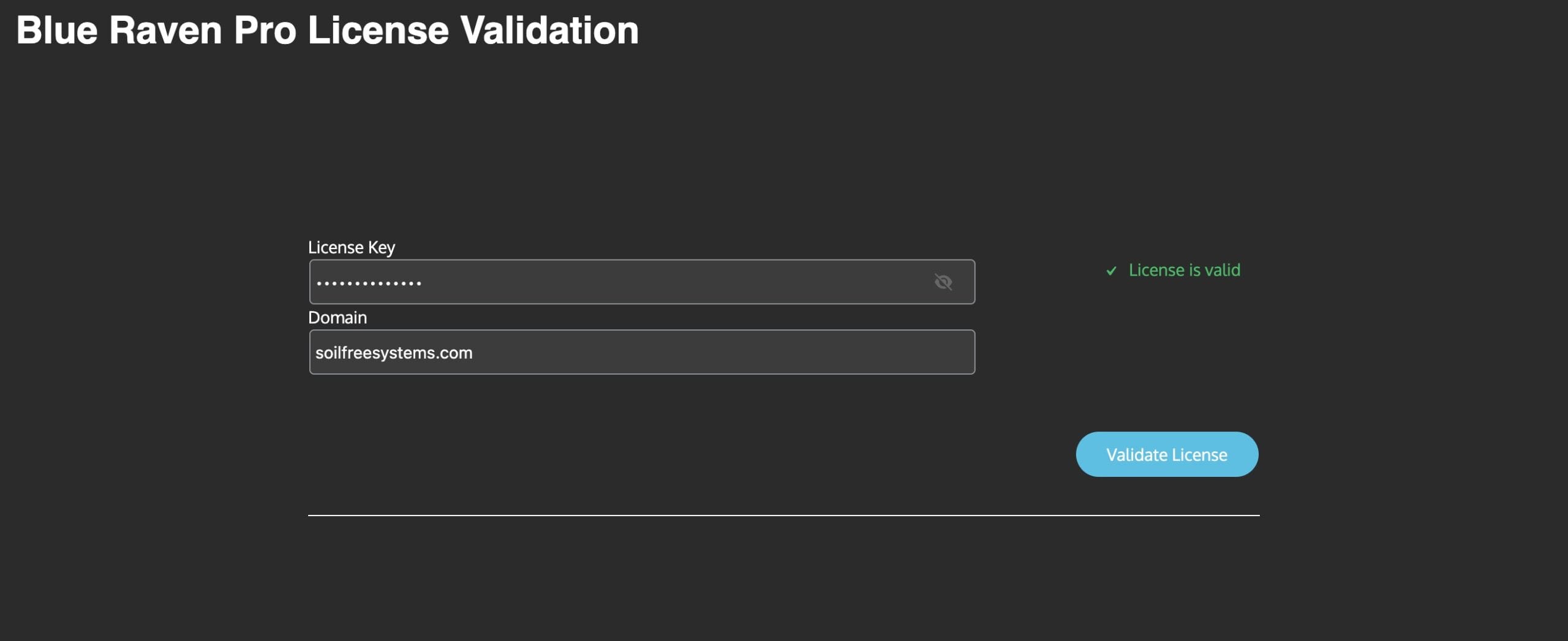Click the crossed-out eye in the key field
Viewport: 1568px width, 641px height.
click(944, 282)
